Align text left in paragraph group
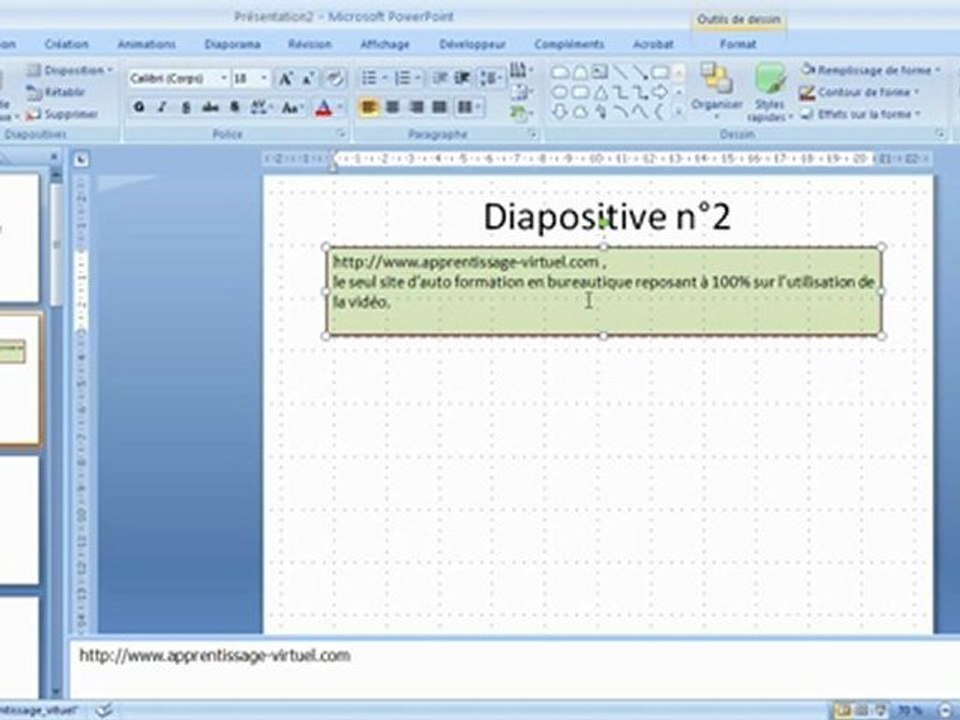Image resolution: width=960 pixels, height=720 pixels. point(369,108)
